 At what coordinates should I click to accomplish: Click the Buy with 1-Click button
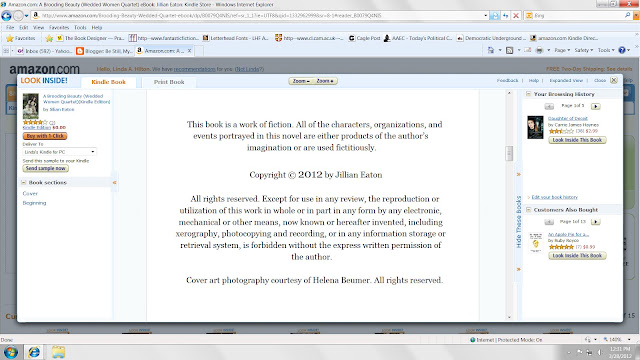click(x=45, y=136)
